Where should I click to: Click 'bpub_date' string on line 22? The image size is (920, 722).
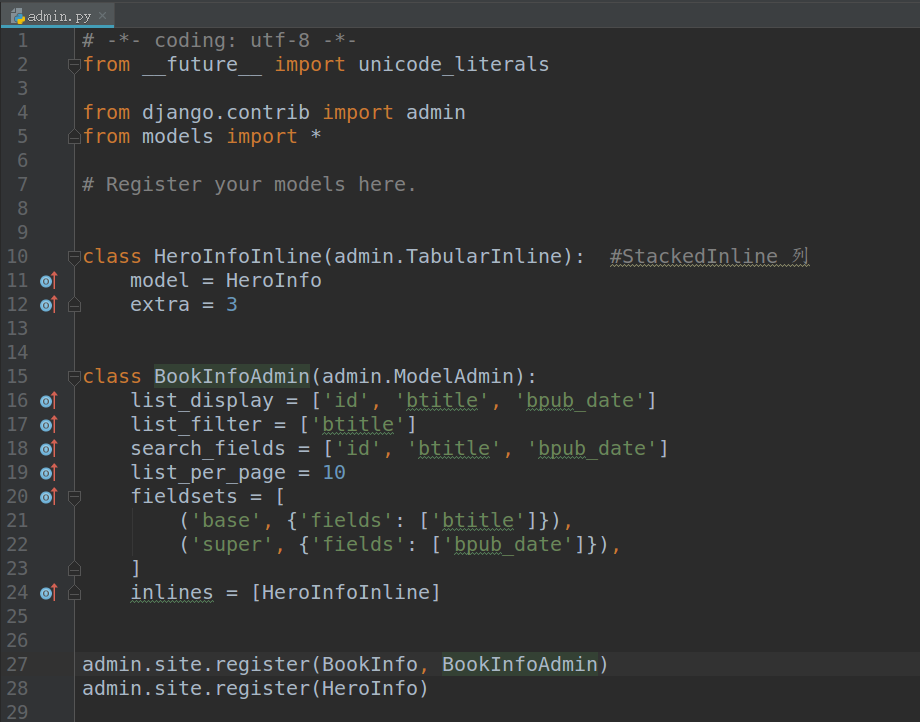click(x=508, y=545)
